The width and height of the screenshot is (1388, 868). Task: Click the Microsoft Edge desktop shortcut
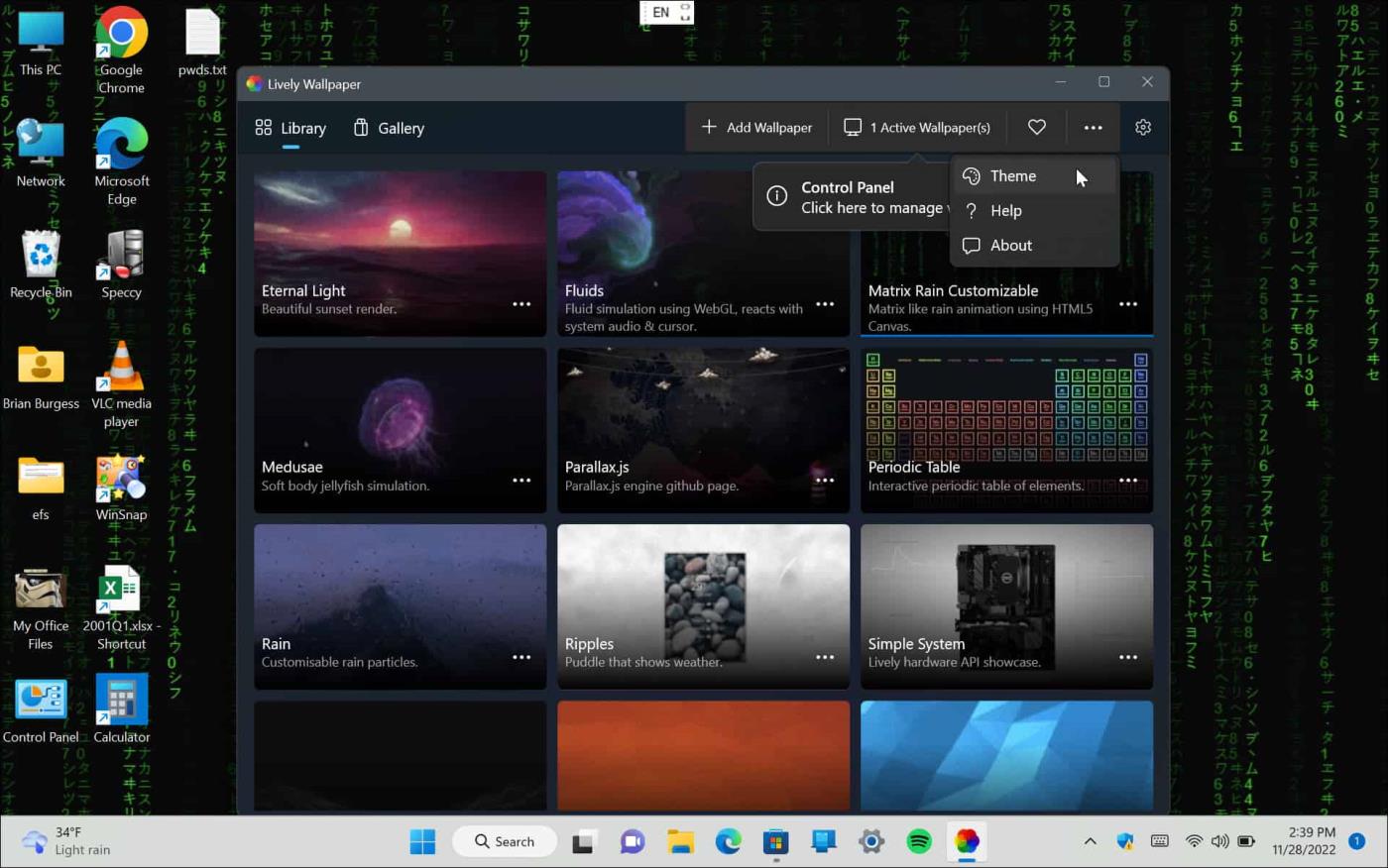point(121,162)
